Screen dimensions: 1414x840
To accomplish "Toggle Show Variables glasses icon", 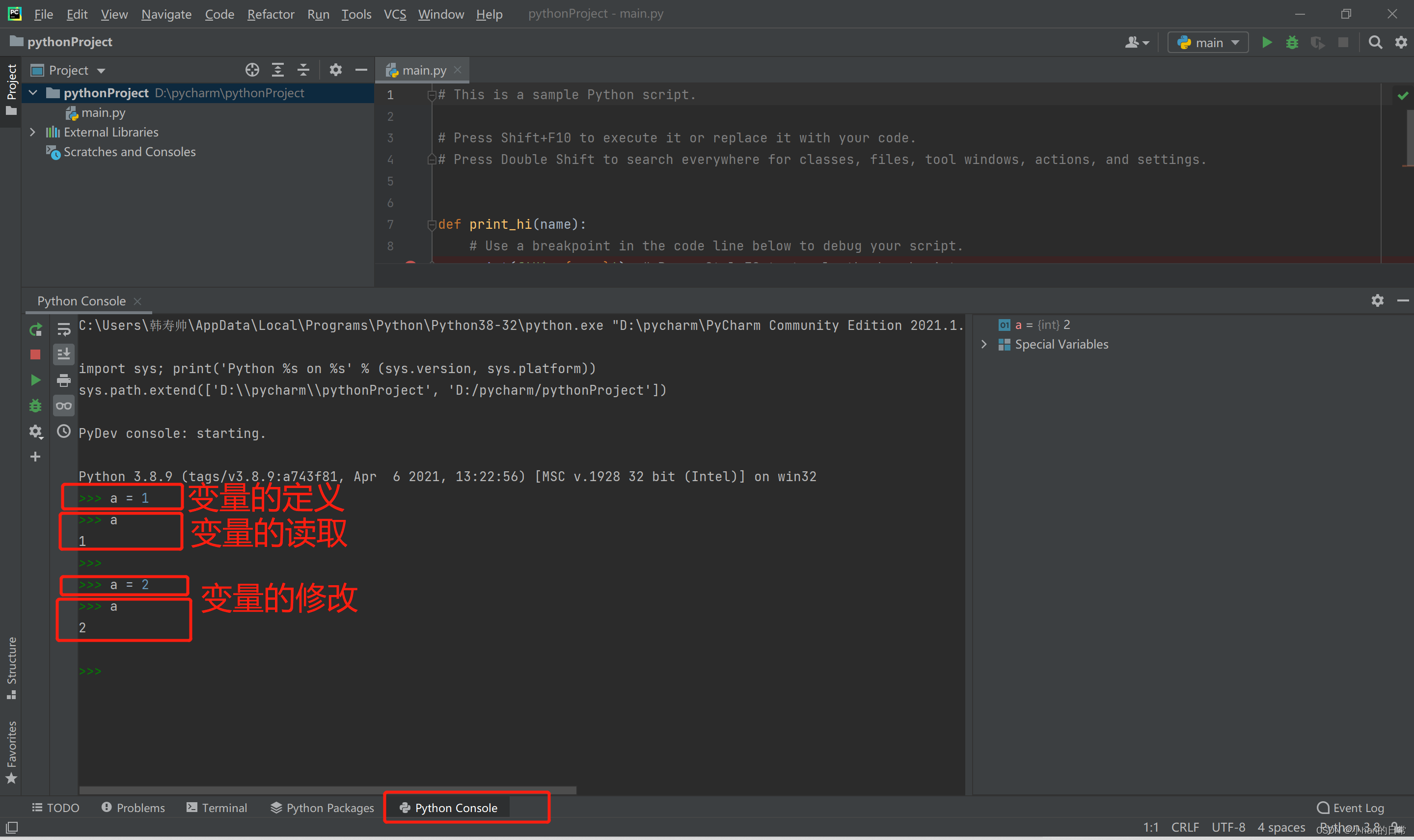I will tap(63, 406).
